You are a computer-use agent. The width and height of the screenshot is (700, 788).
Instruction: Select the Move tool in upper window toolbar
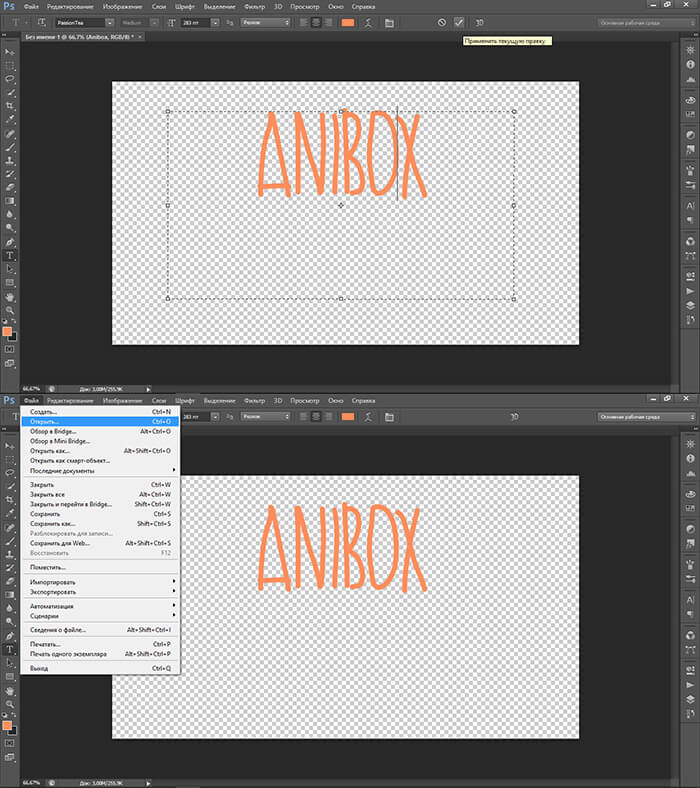[x=10, y=50]
